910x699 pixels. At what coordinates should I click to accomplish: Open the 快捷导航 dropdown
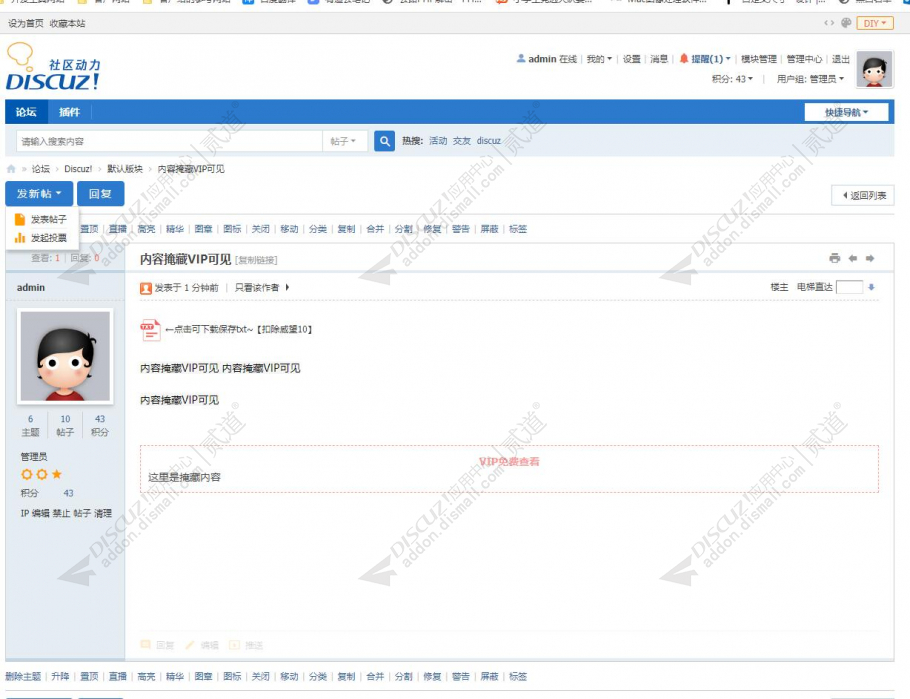846,113
